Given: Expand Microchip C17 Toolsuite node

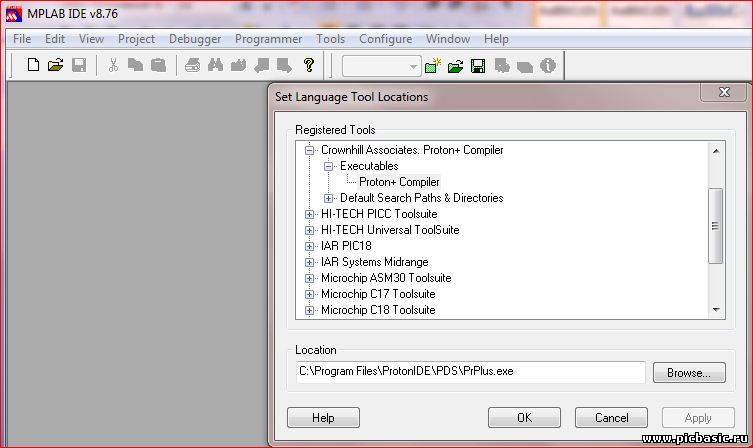Looking at the screenshot, I should [x=310, y=294].
